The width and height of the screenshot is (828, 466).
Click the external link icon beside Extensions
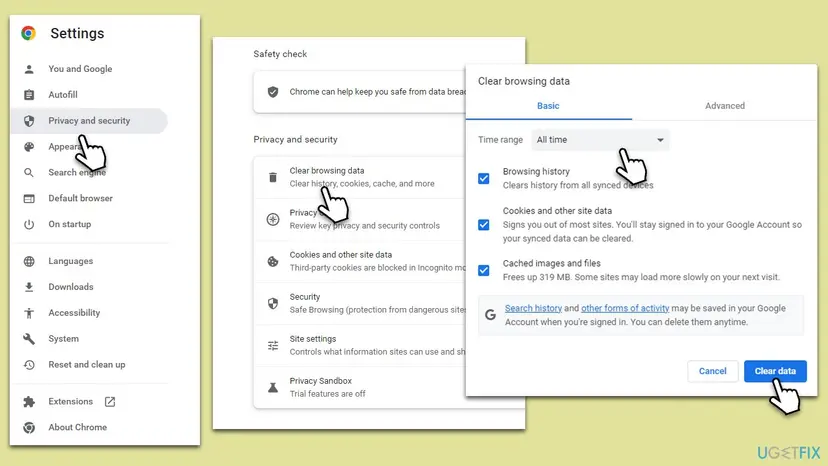tap(110, 402)
